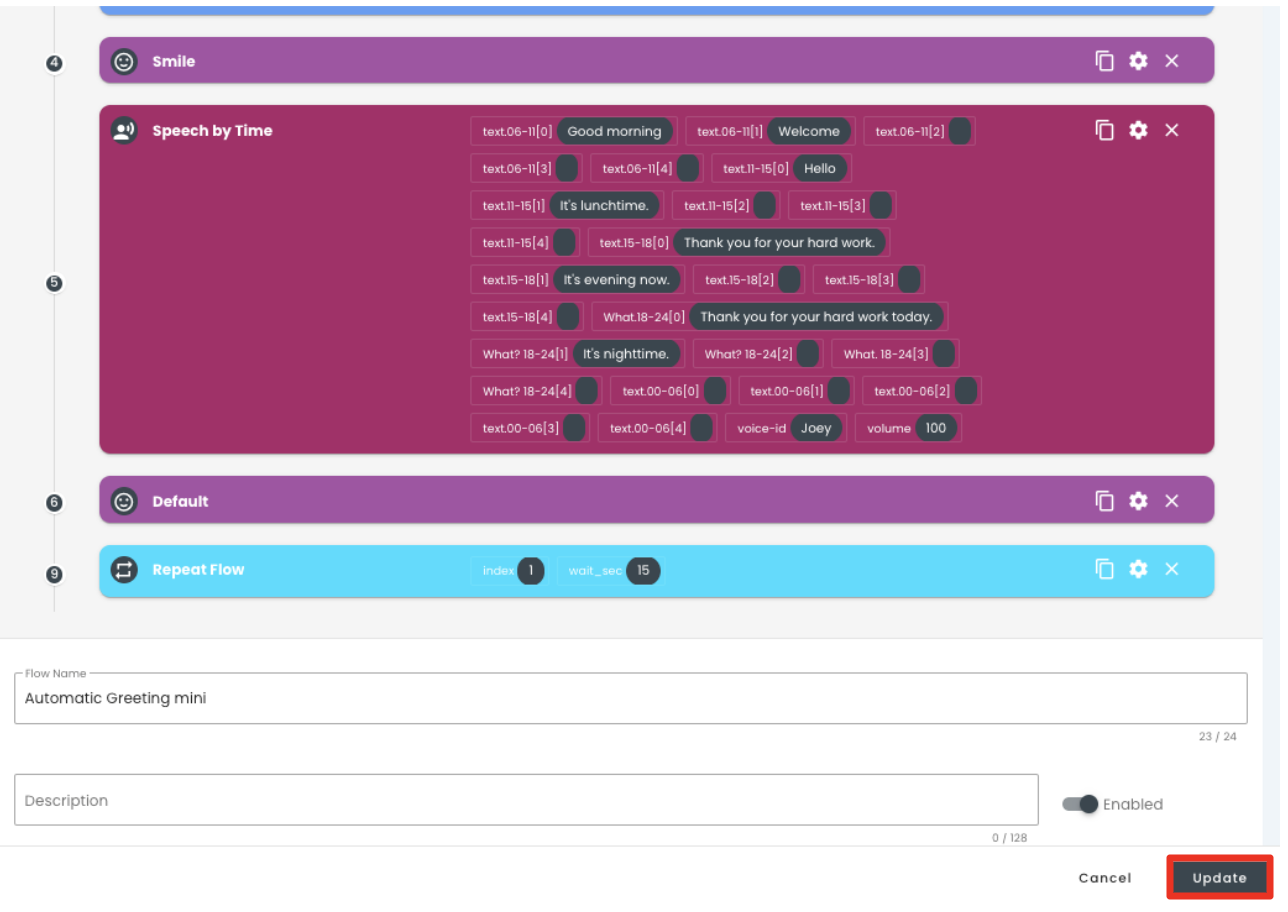The image size is (1288, 912).
Task: Open Speech by Time gear settings
Action: [1138, 130]
